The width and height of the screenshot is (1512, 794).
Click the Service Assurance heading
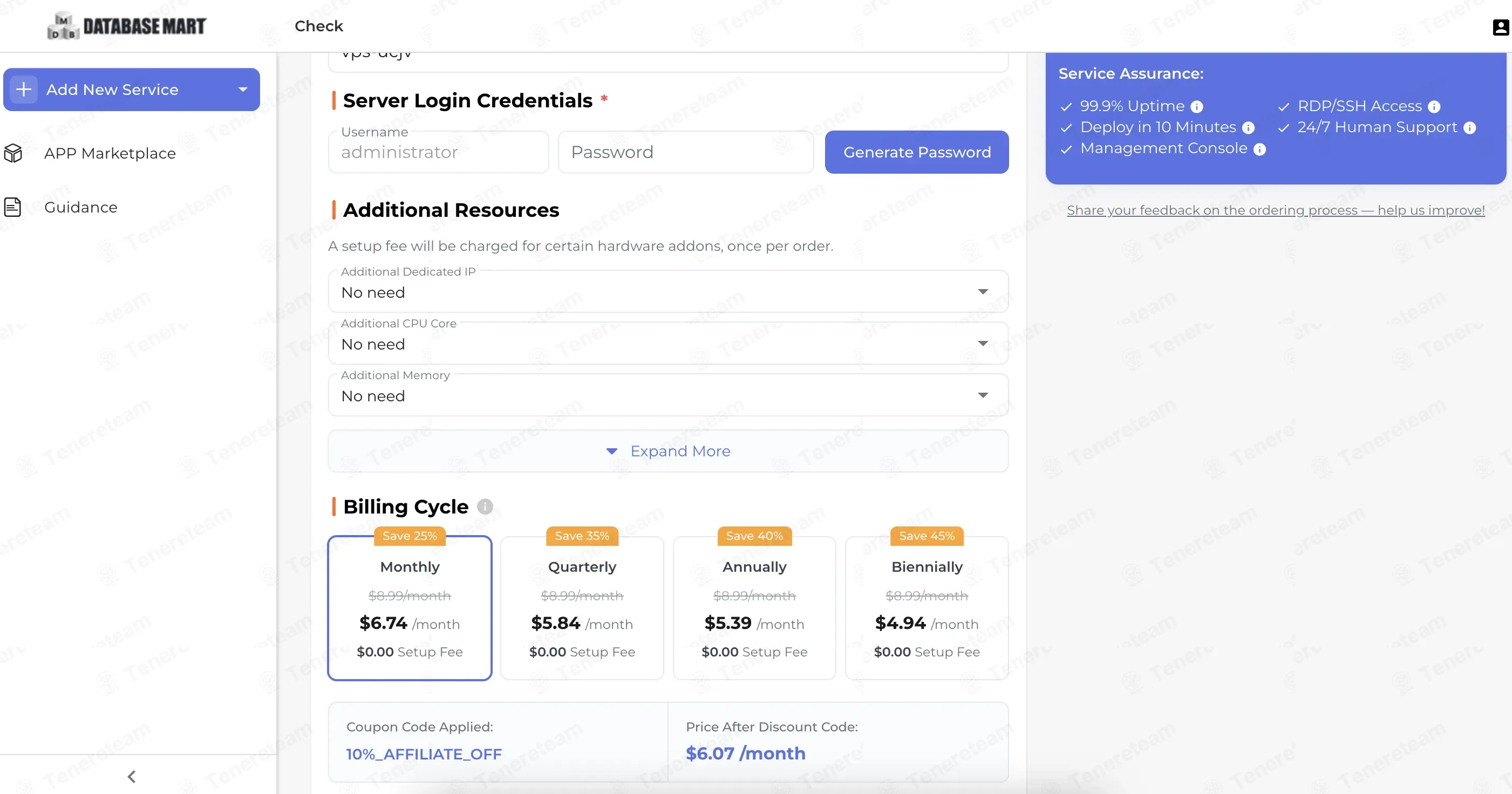click(1130, 73)
